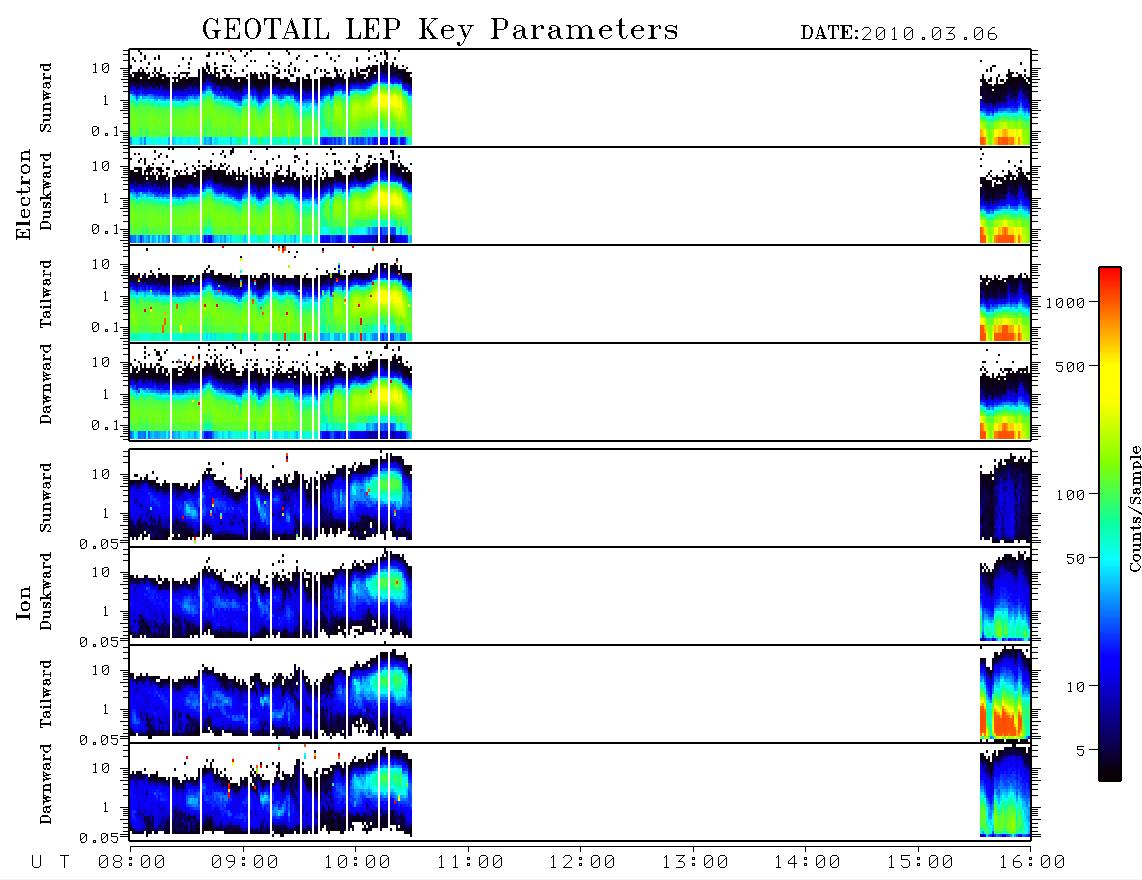1142x880 pixels.
Task: Click the Ion 'Duskward' panel label
Action: [x=46, y=591]
